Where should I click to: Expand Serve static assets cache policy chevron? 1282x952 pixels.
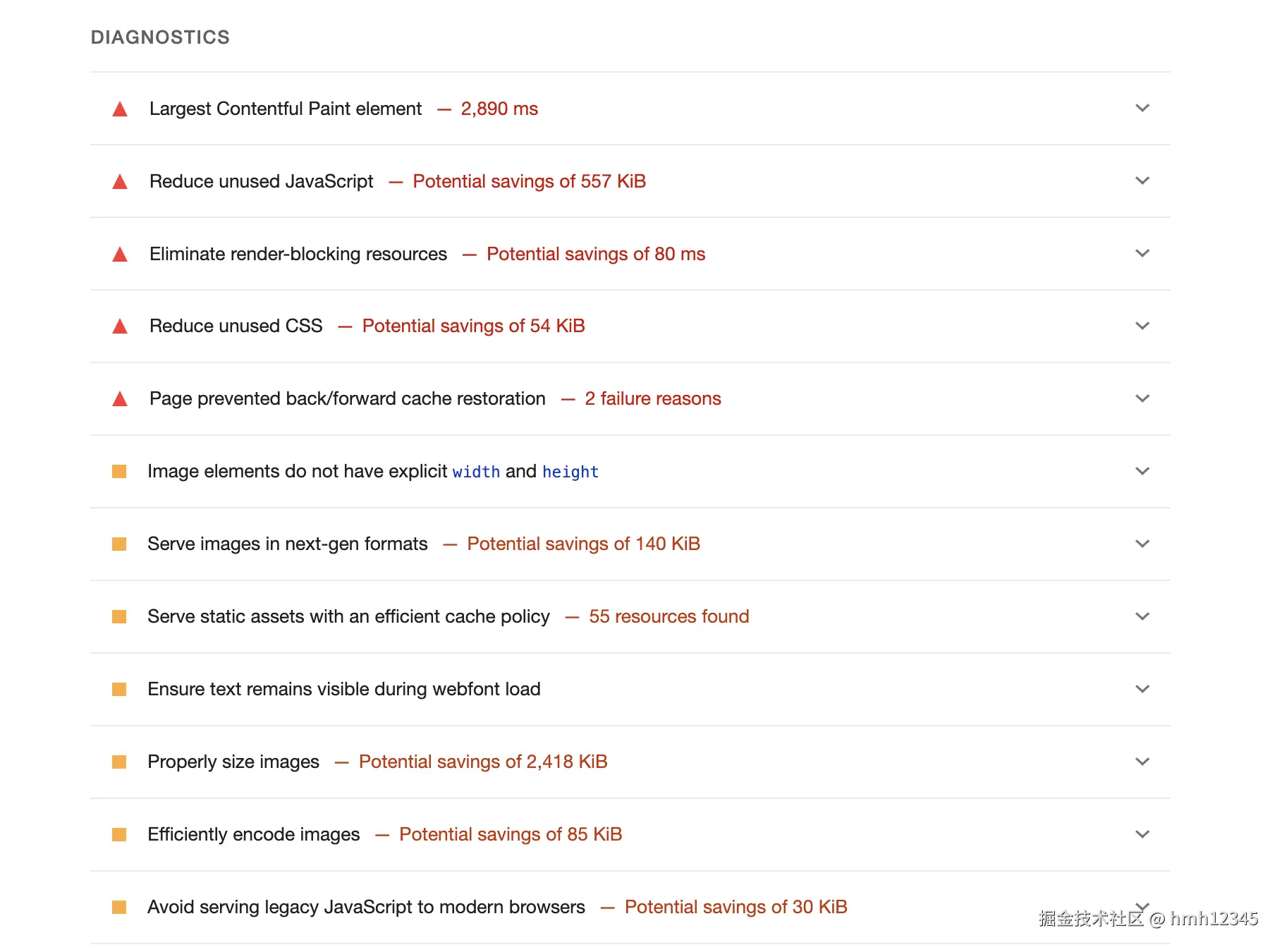click(1142, 616)
